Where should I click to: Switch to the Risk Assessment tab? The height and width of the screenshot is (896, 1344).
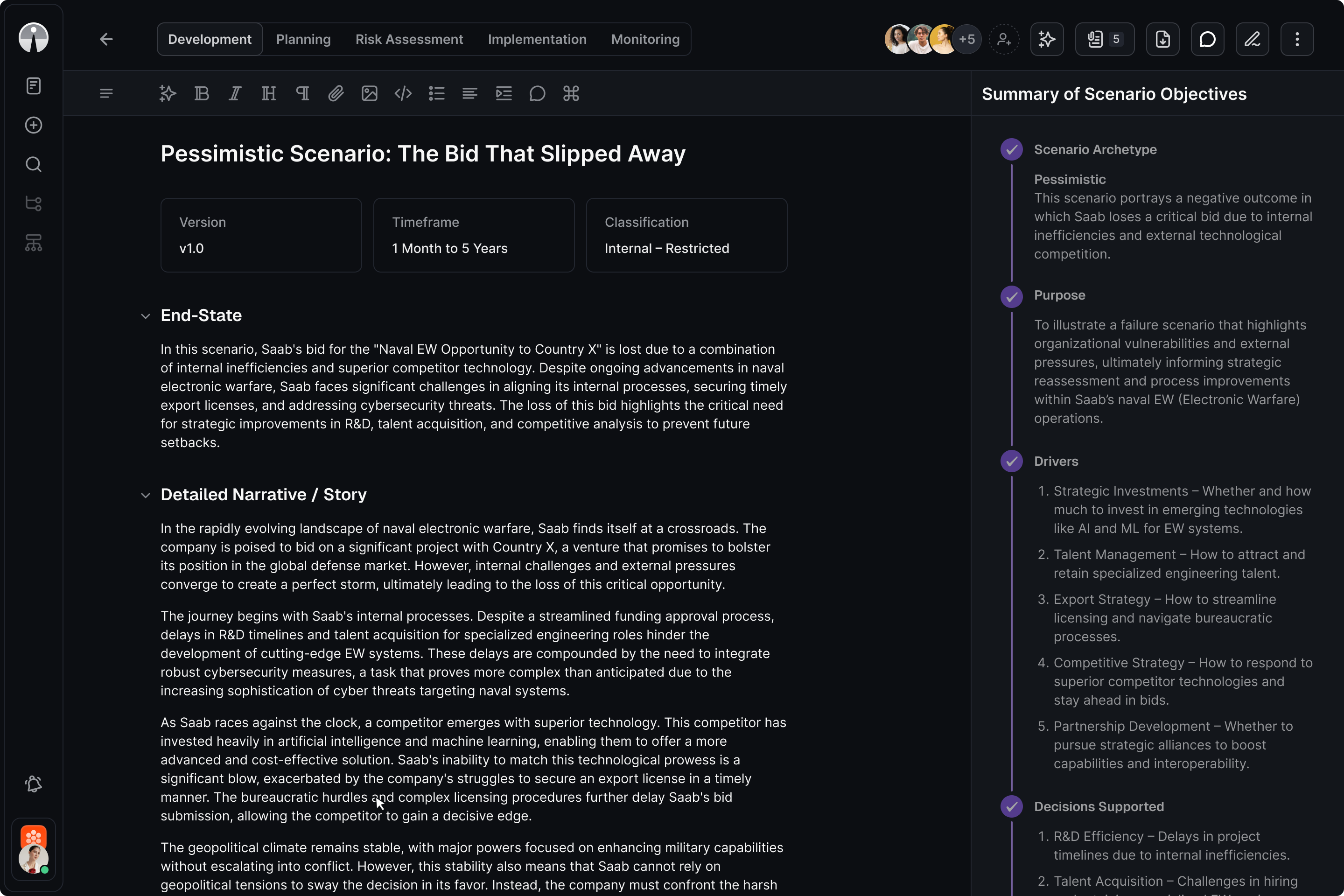pyautogui.click(x=409, y=39)
